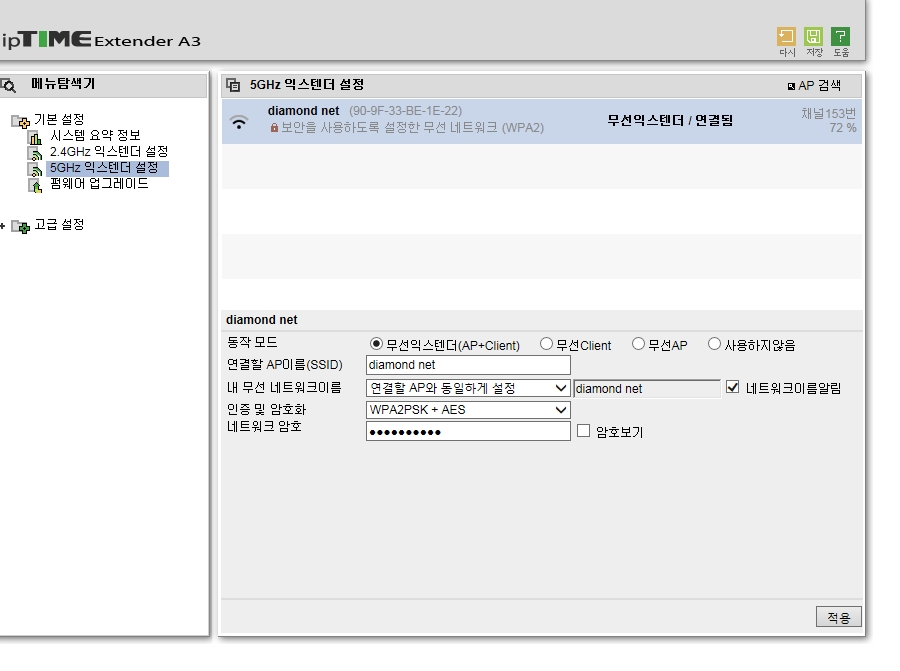Select the diamond net AP list row
The image size is (900, 671).
click(542, 122)
